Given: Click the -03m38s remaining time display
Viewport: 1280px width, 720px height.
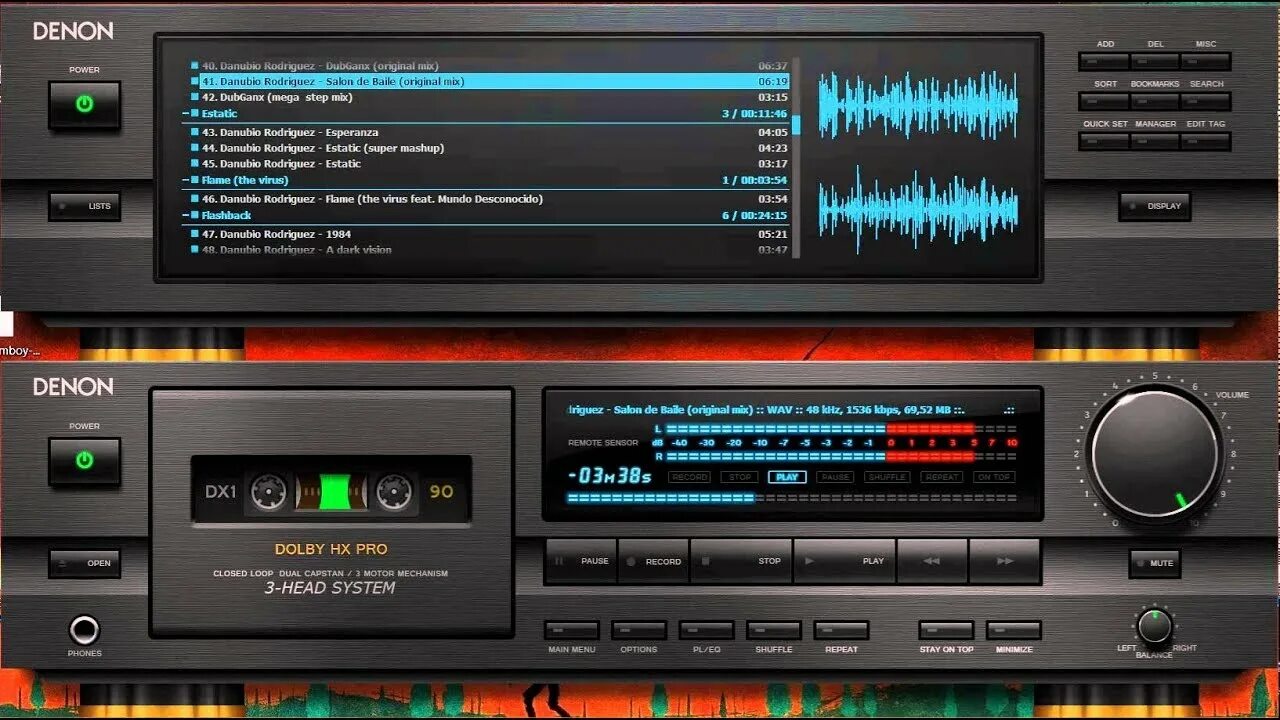Looking at the screenshot, I should pyautogui.click(x=609, y=476).
